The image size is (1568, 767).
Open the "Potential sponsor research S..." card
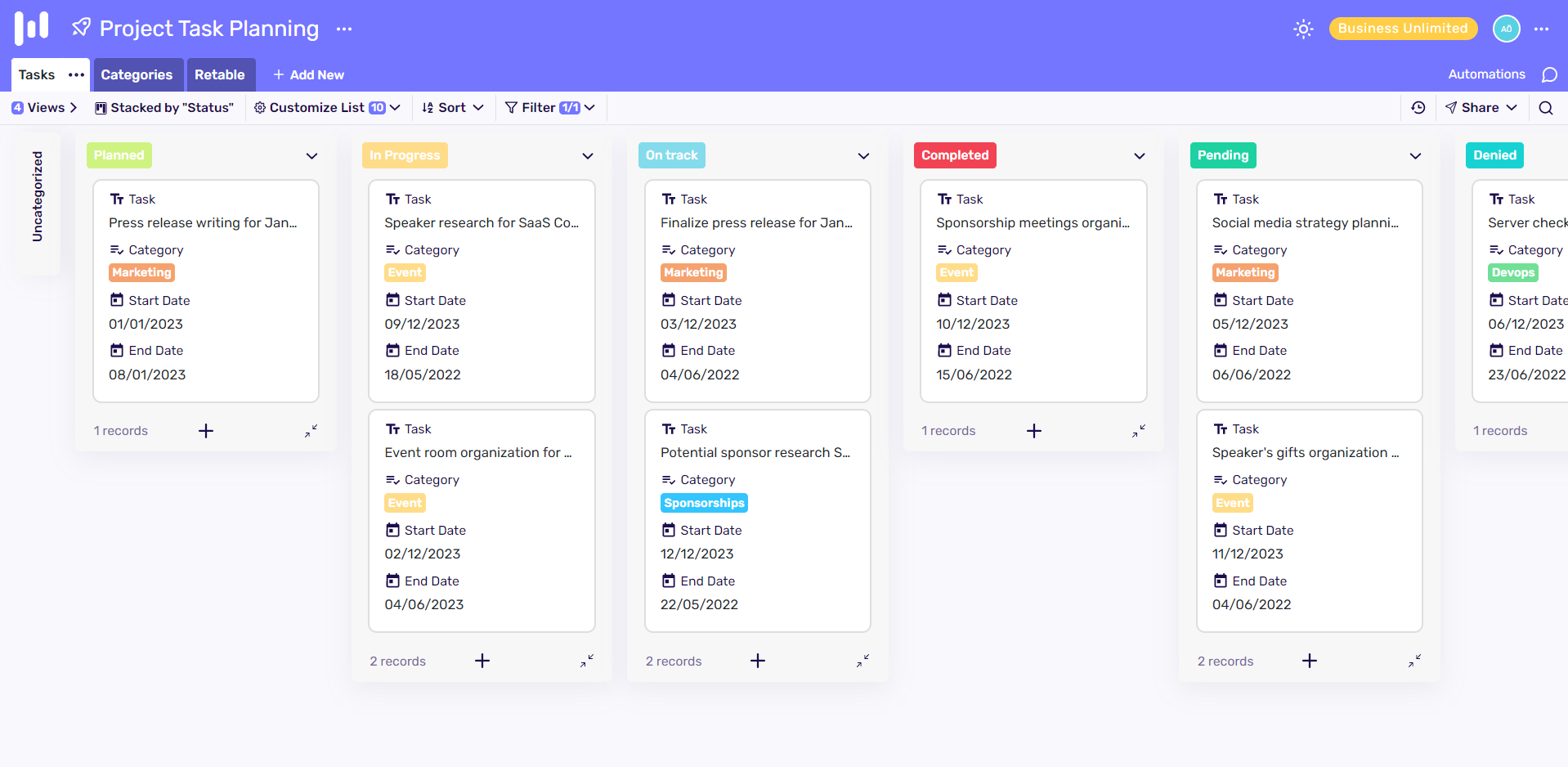coord(758,521)
